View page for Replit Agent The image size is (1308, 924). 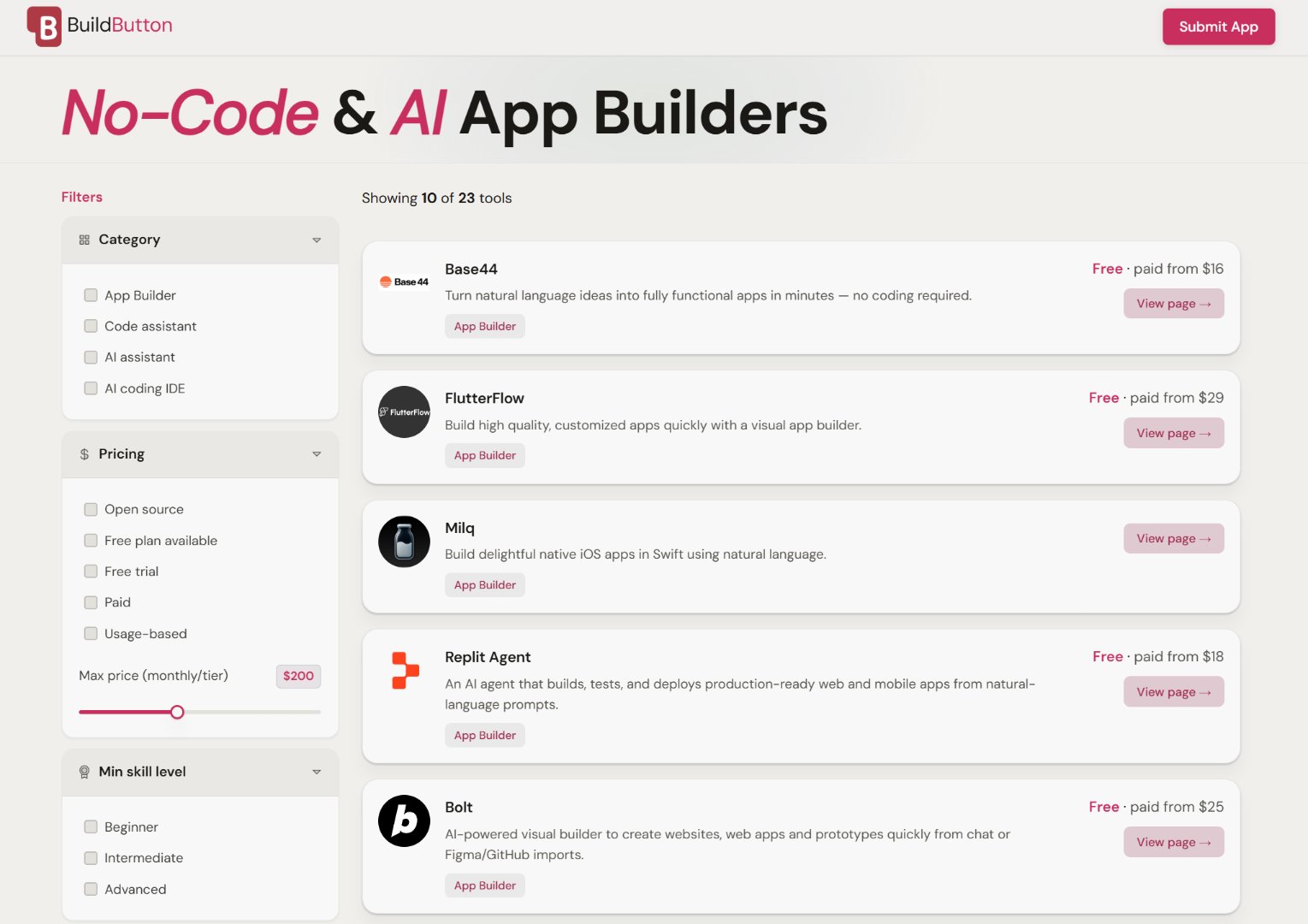coord(1174,692)
